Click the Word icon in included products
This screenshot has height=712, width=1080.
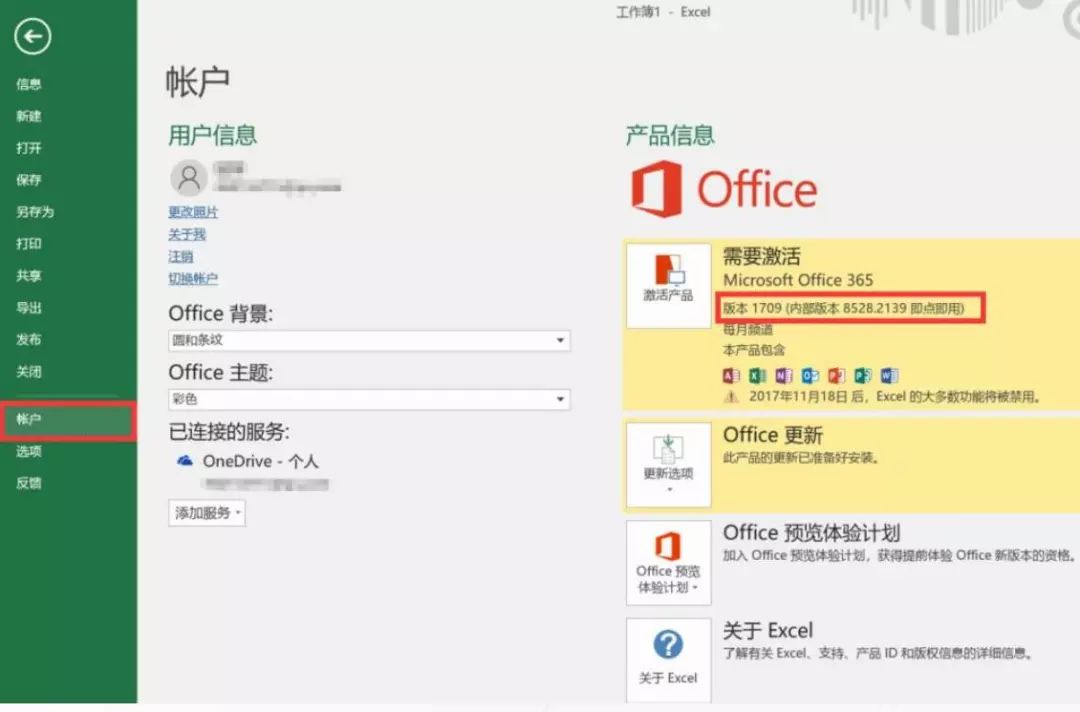click(889, 376)
